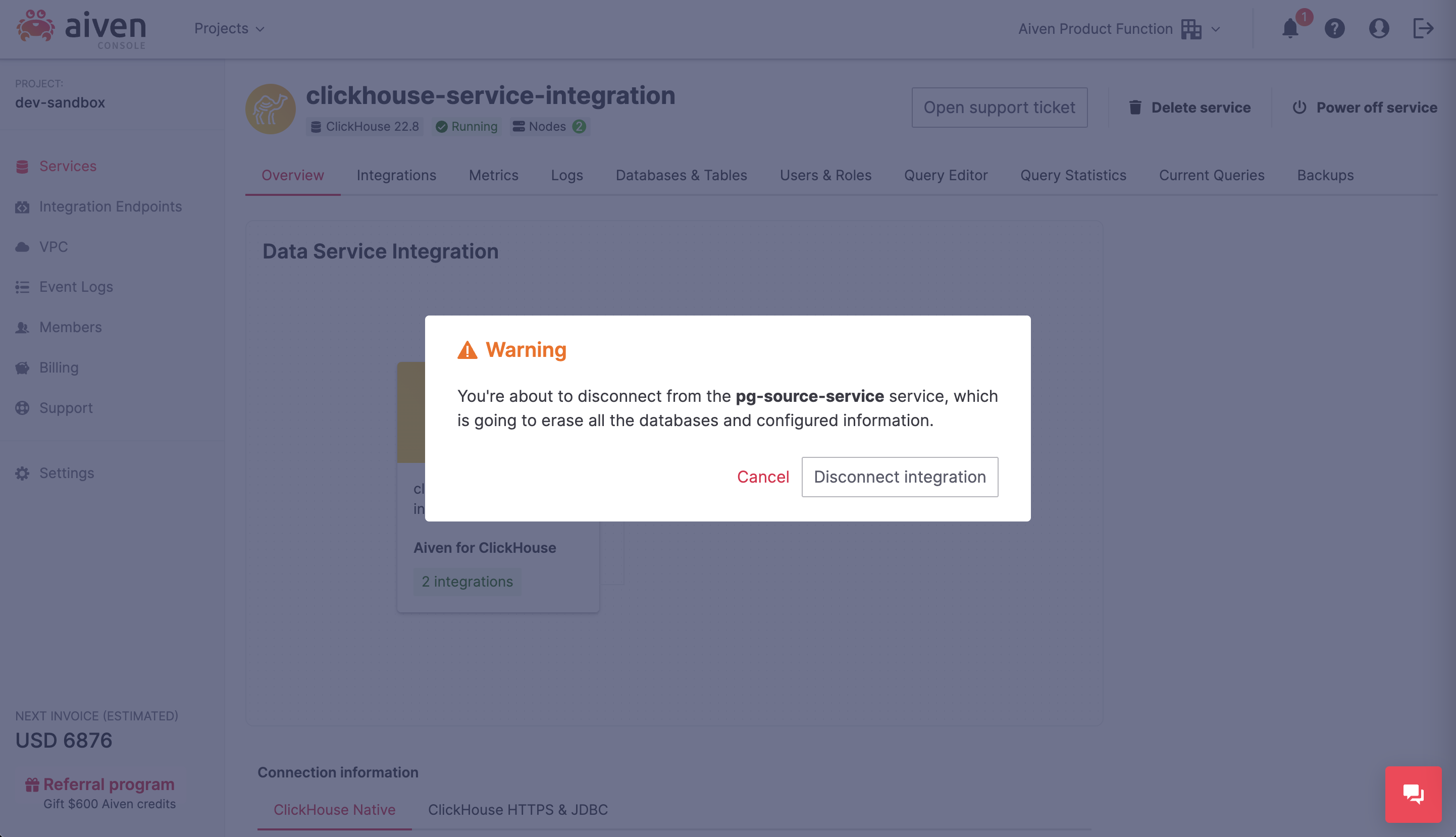Open the notifications bell icon

(1290, 28)
